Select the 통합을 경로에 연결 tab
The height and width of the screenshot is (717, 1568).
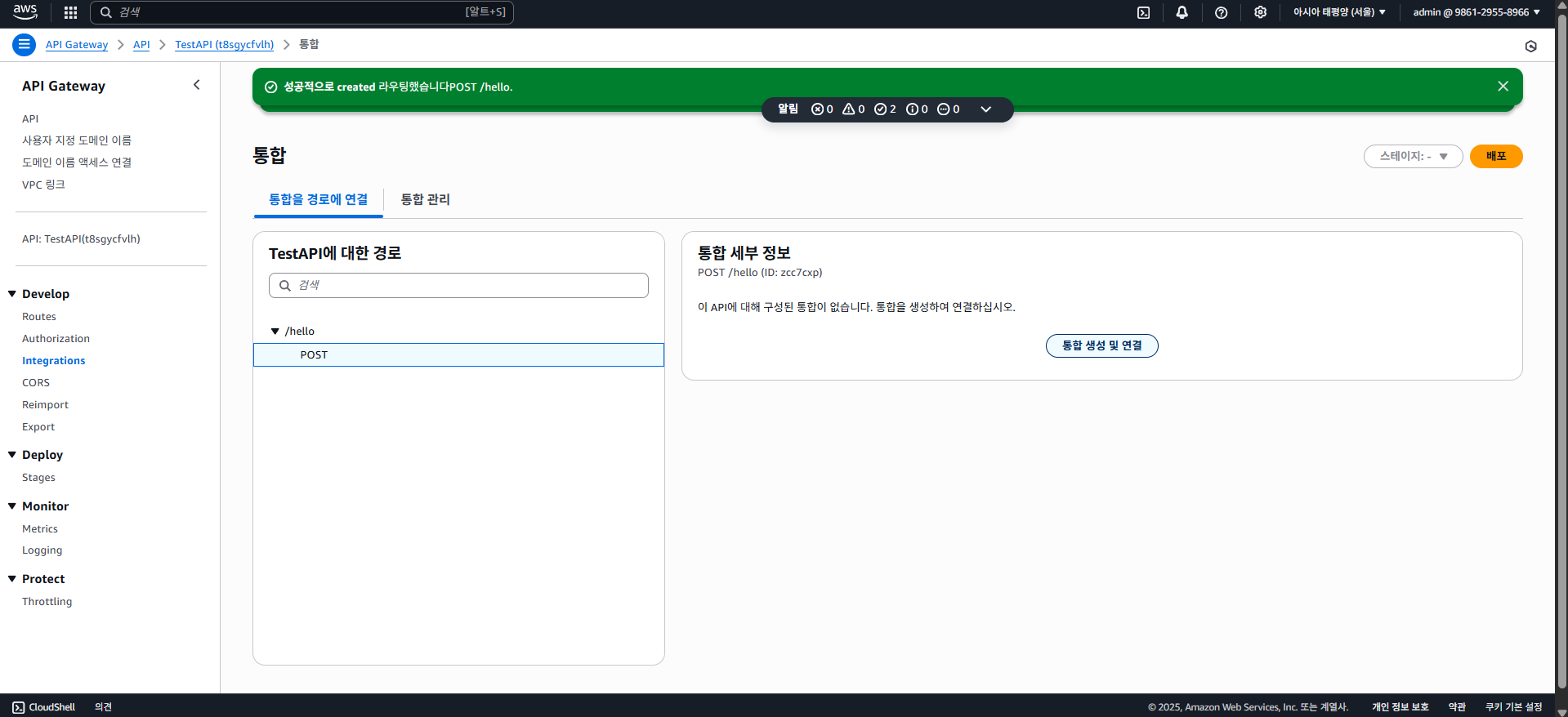click(x=318, y=199)
